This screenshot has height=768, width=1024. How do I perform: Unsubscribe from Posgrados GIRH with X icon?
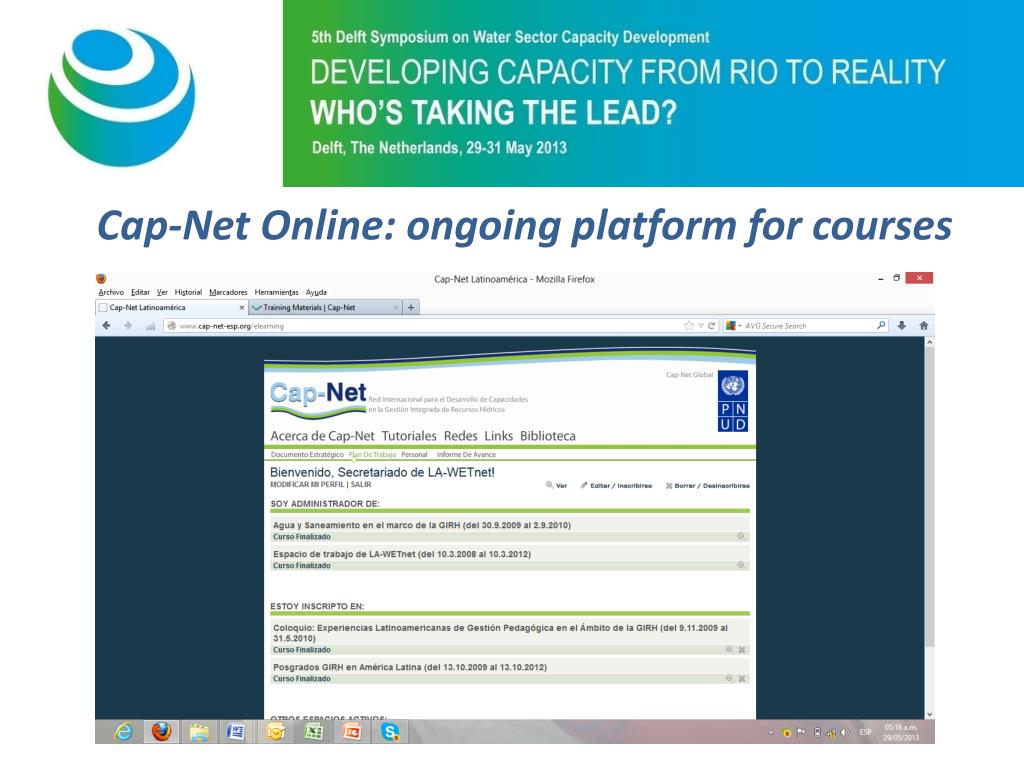pyautogui.click(x=742, y=679)
